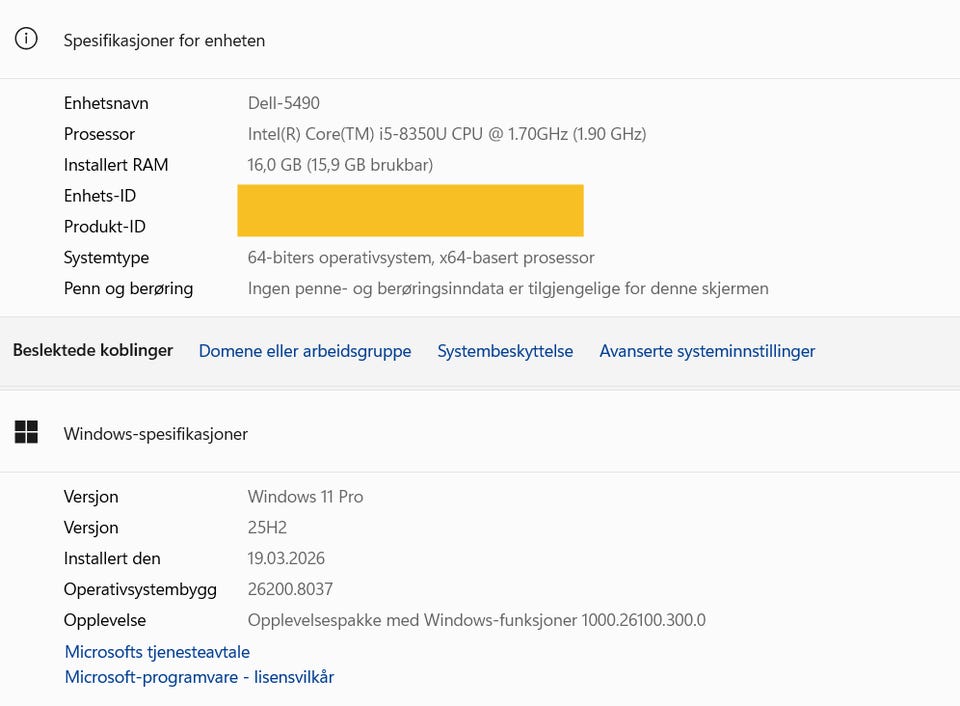This screenshot has height=706, width=960.
Task: Click the info icon beside Spesifikasjoner for enheten
Action: point(25,40)
